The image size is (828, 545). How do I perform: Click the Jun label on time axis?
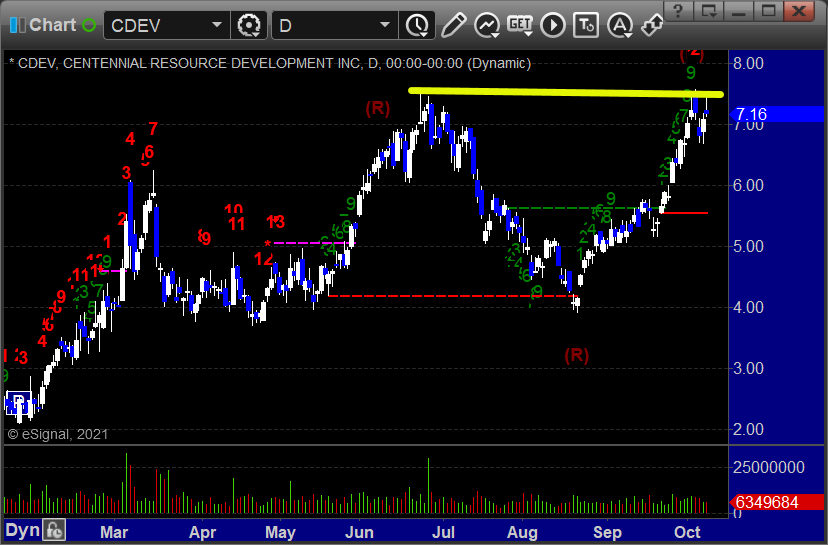[360, 532]
